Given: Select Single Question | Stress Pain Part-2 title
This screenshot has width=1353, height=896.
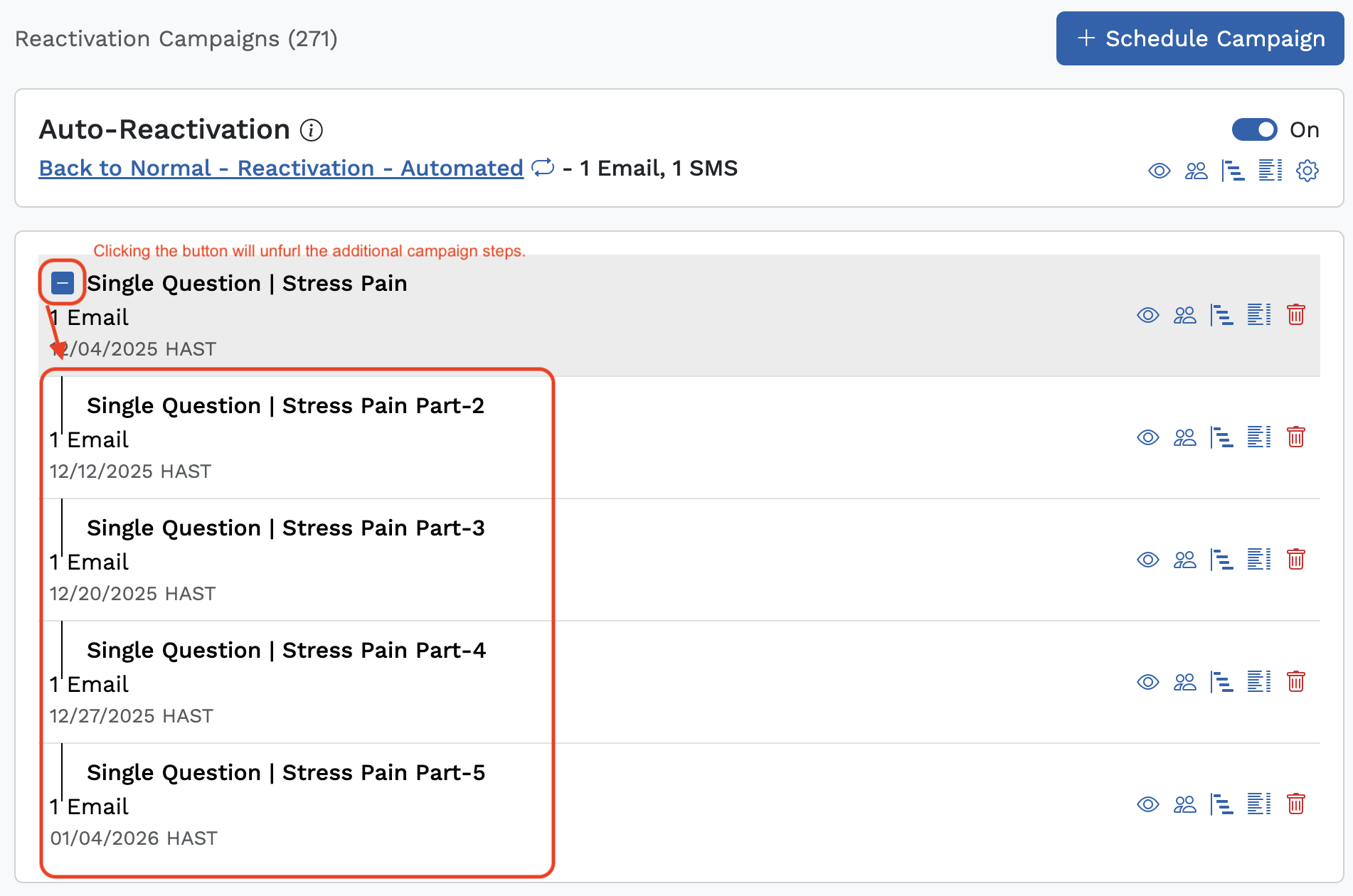Looking at the screenshot, I should coord(285,406).
